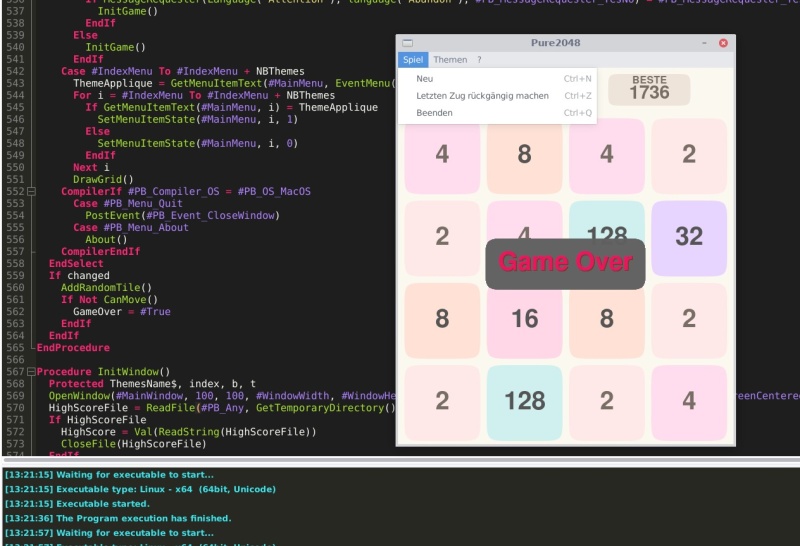
Task: Click log line 'Executable type: Linux - x64'
Action: click(140, 489)
